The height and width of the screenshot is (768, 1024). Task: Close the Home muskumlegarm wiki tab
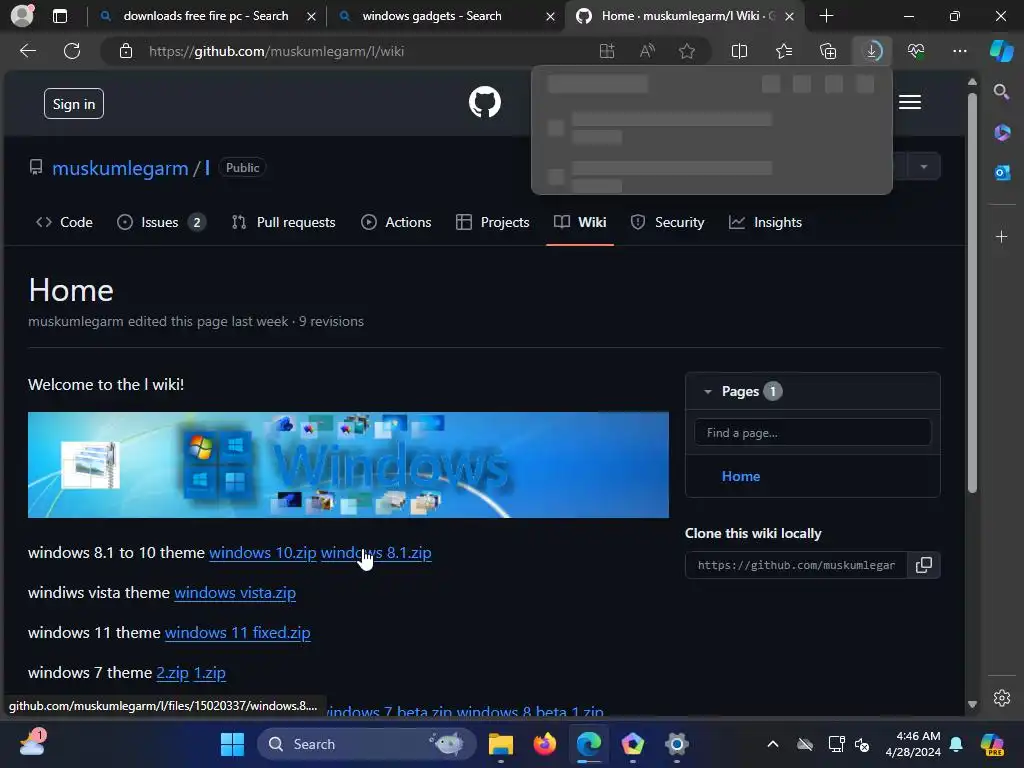790,16
